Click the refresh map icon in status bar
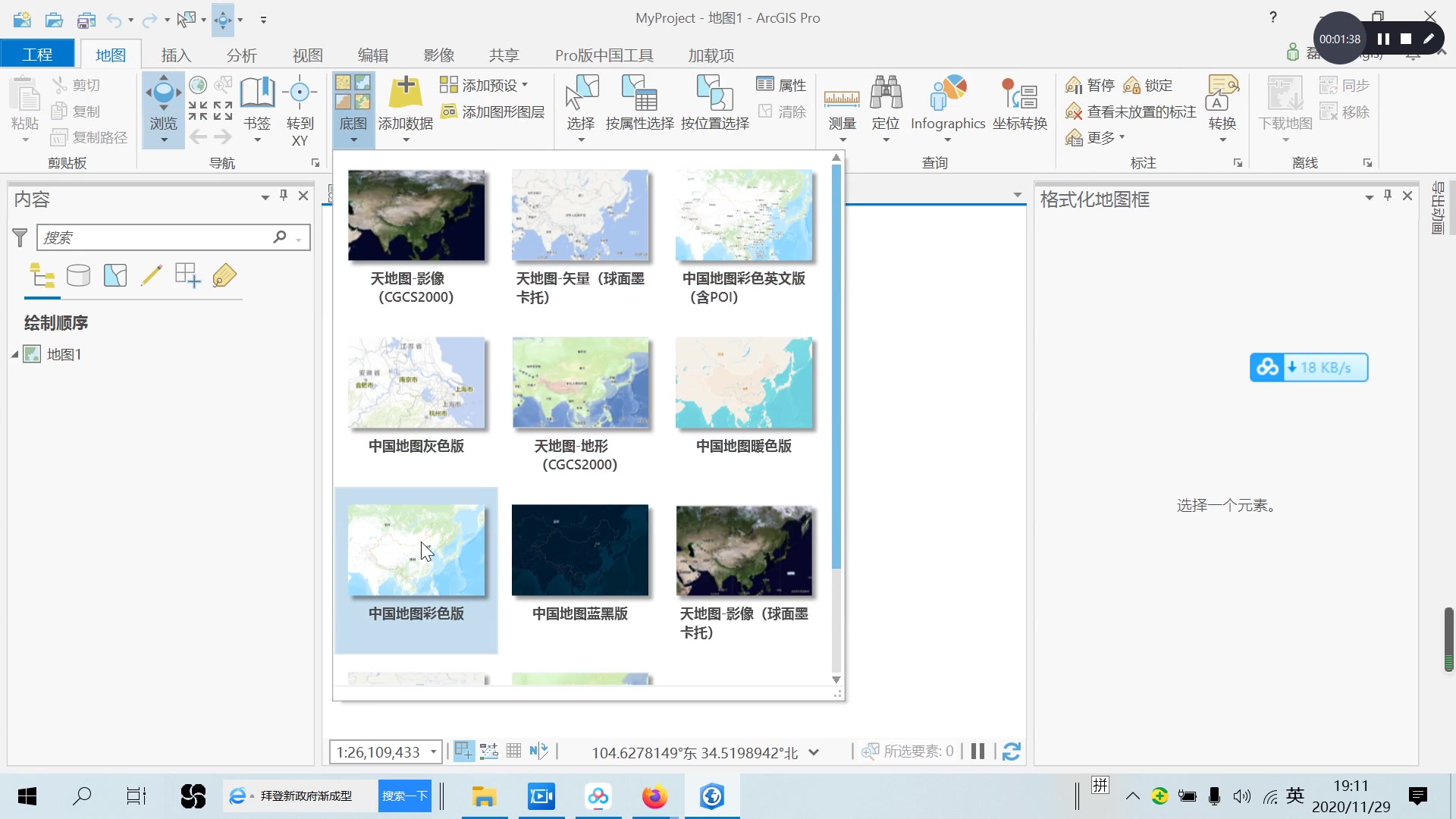The width and height of the screenshot is (1456, 819). pos(1011,752)
